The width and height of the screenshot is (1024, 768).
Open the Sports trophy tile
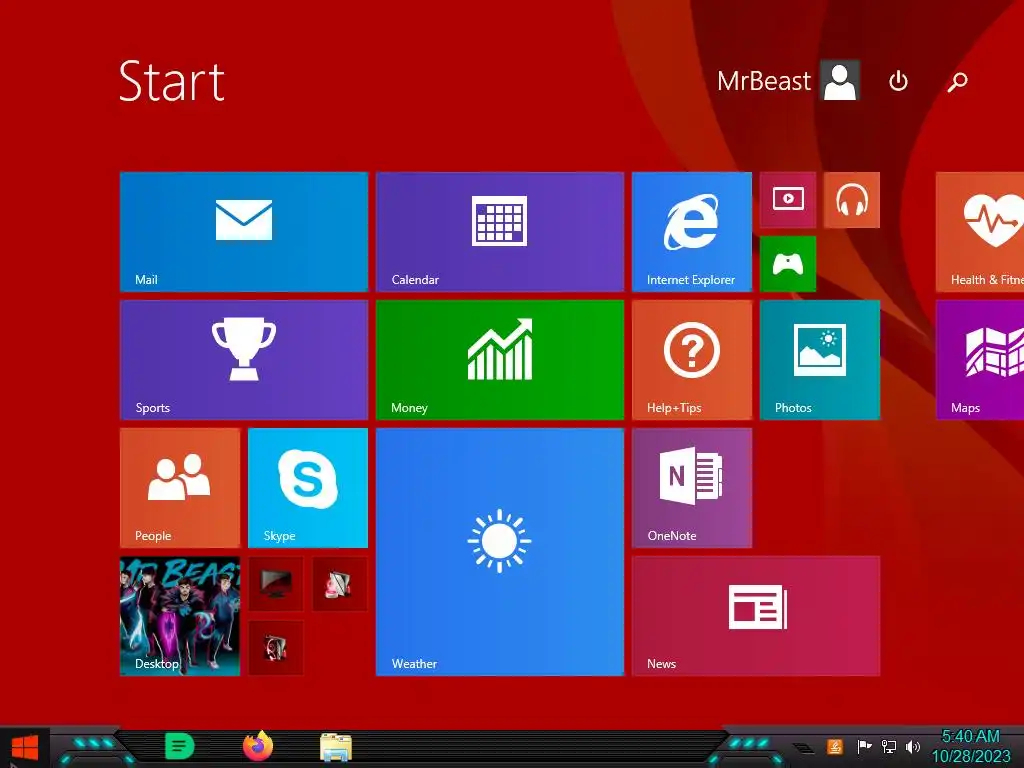[x=244, y=360]
